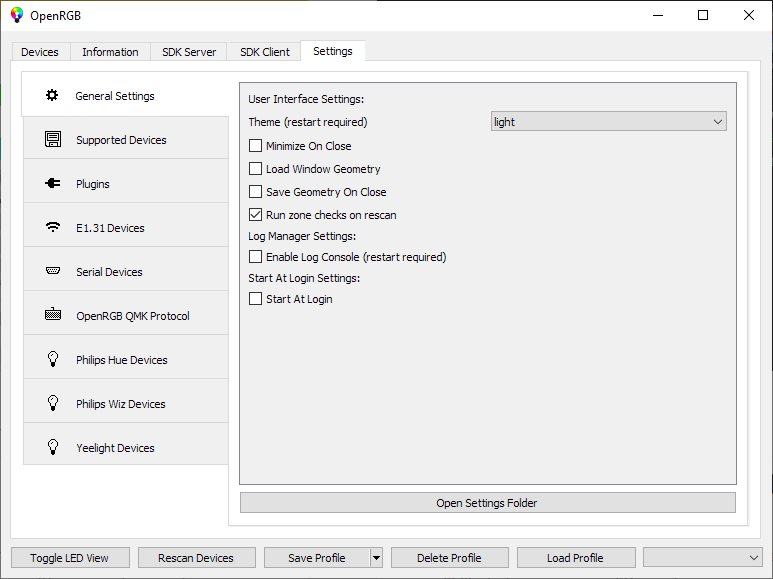
Task: Open OpenRGB QMK Protocol keyboard icon
Action: click(x=53, y=316)
